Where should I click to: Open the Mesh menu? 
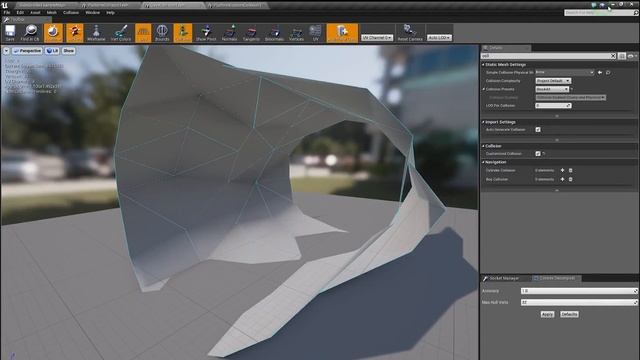pos(52,13)
